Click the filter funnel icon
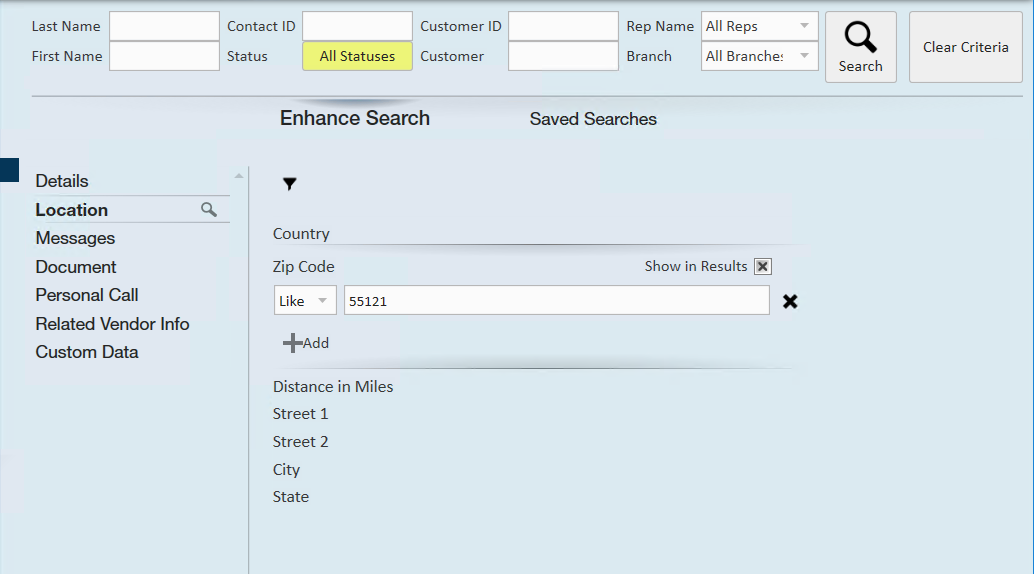The image size is (1034, 574). (290, 184)
